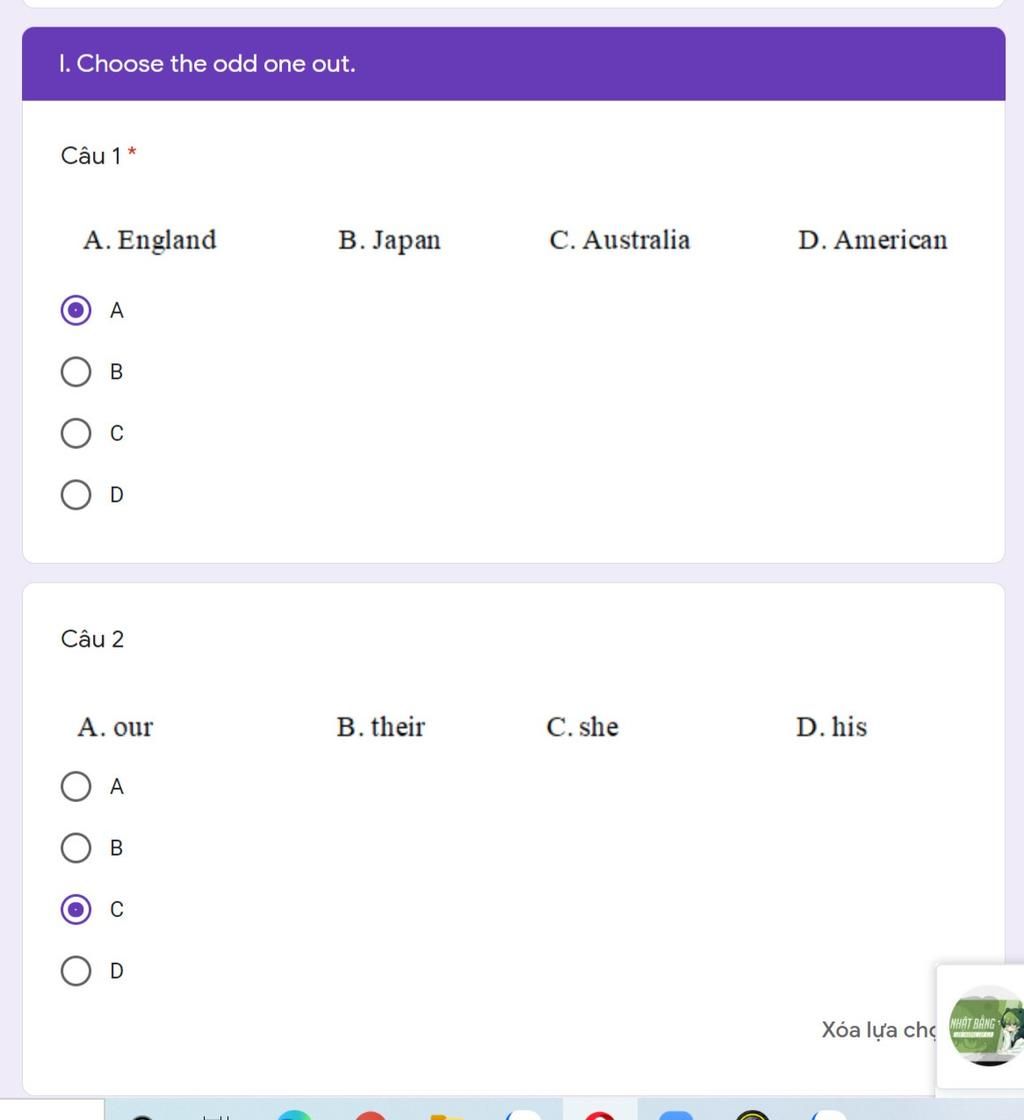The image size is (1024, 1120).
Task: Pick radio option D under Câu 2
Action: click(x=76, y=971)
